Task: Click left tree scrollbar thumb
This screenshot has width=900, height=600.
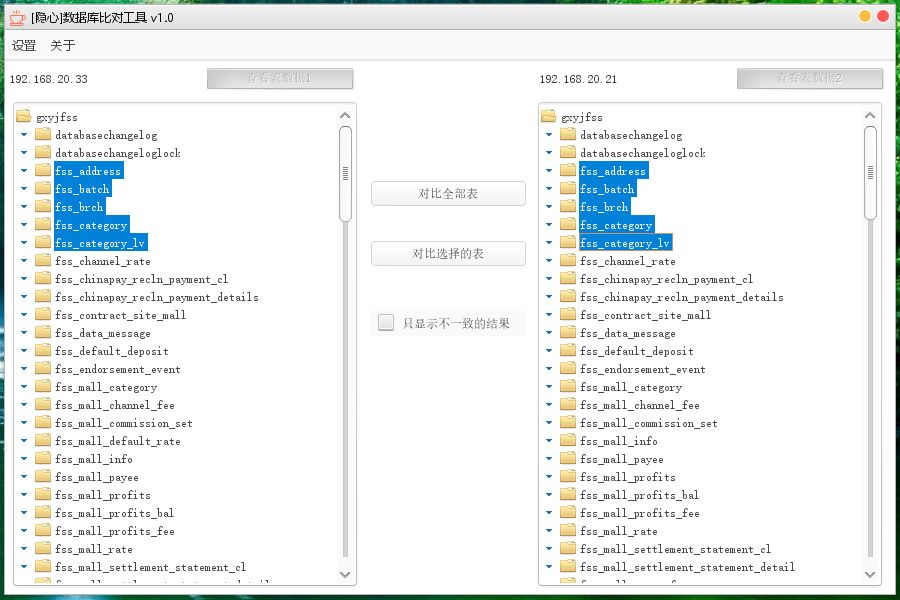Action: 345,173
